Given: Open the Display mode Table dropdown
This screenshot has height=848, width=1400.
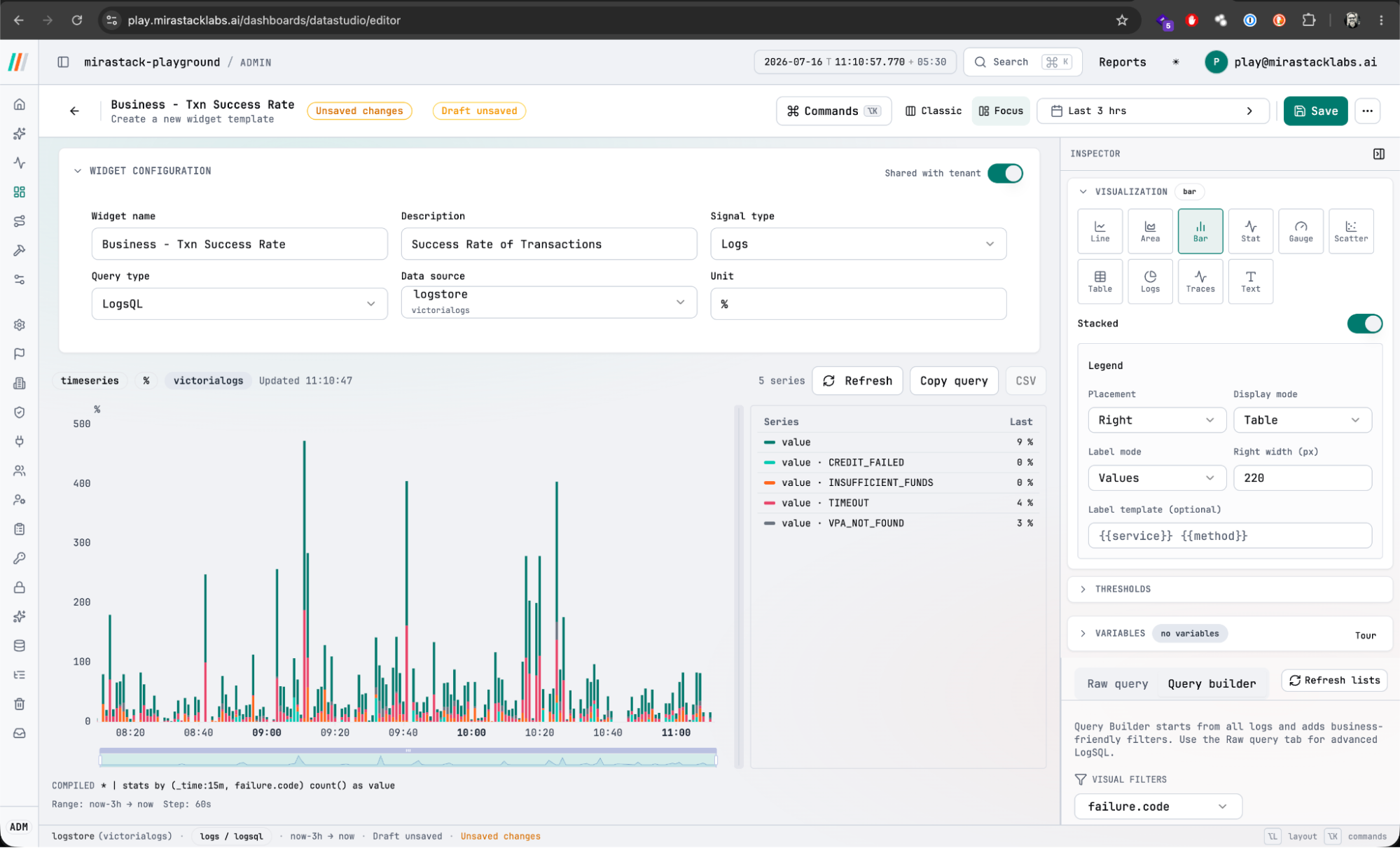Looking at the screenshot, I should click(1302, 420).
